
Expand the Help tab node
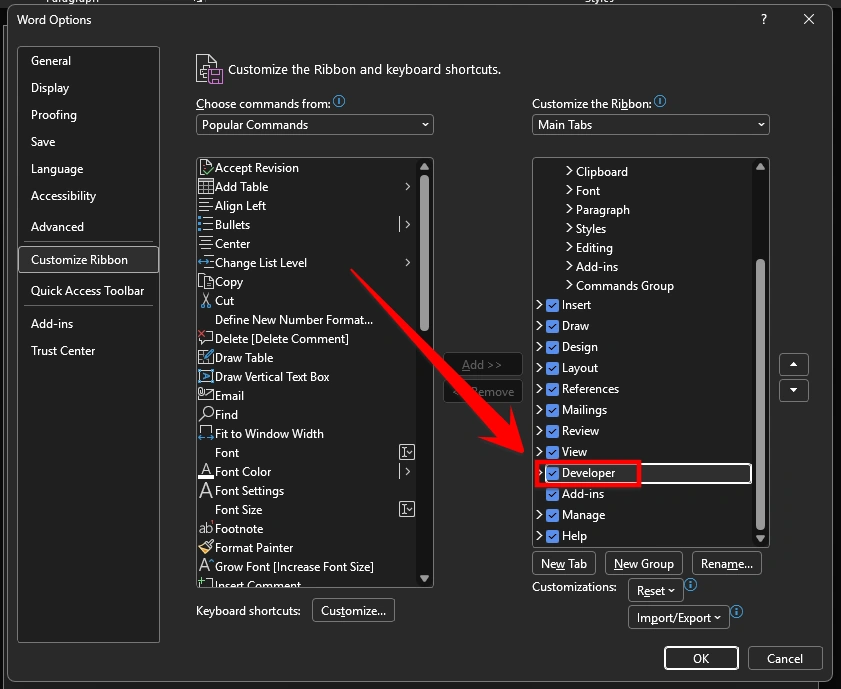539,536
